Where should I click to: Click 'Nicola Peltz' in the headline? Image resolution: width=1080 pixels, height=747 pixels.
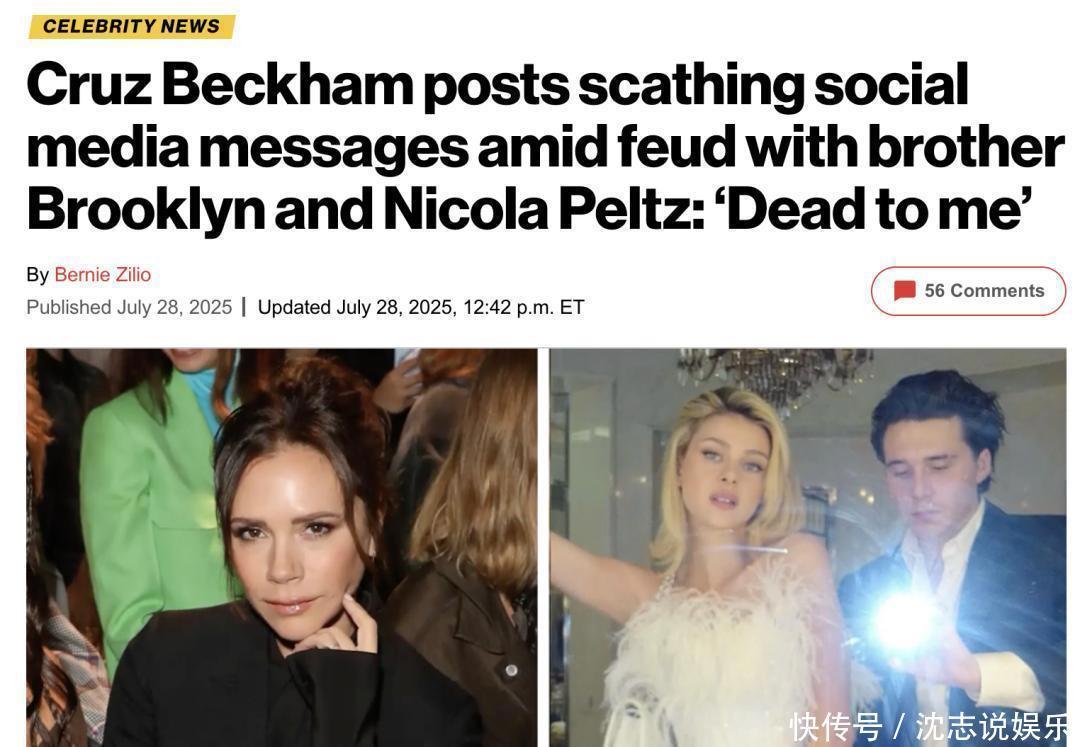[538, 207]
